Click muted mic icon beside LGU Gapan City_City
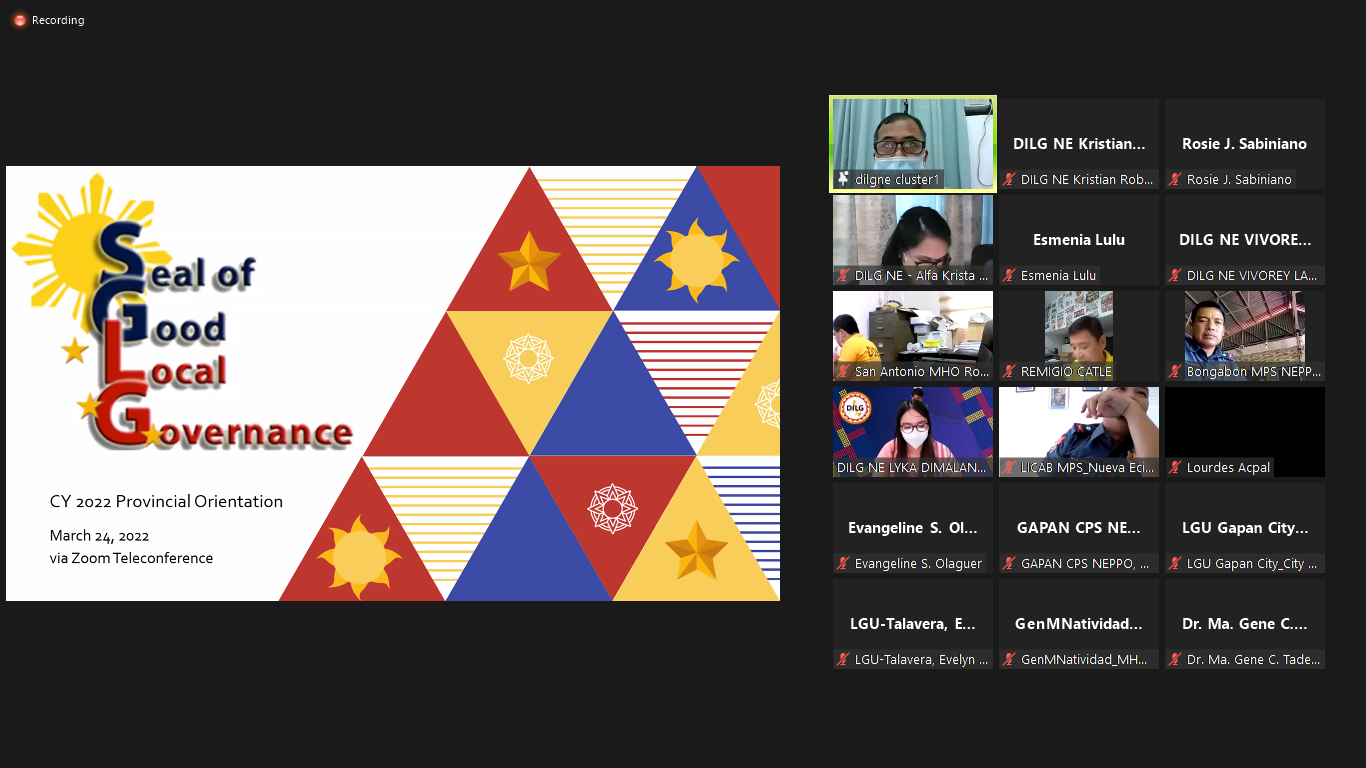1366x768 pixels. pyautogui.click(x=1175, y=564)
